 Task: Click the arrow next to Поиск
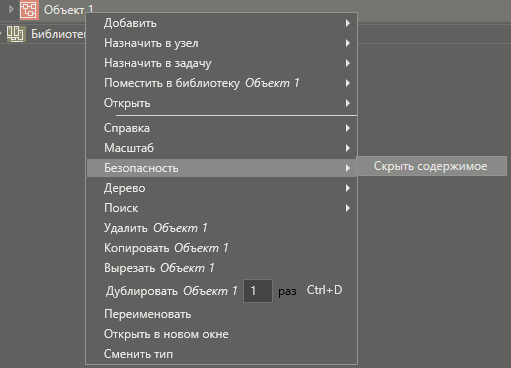coord(348,208)
